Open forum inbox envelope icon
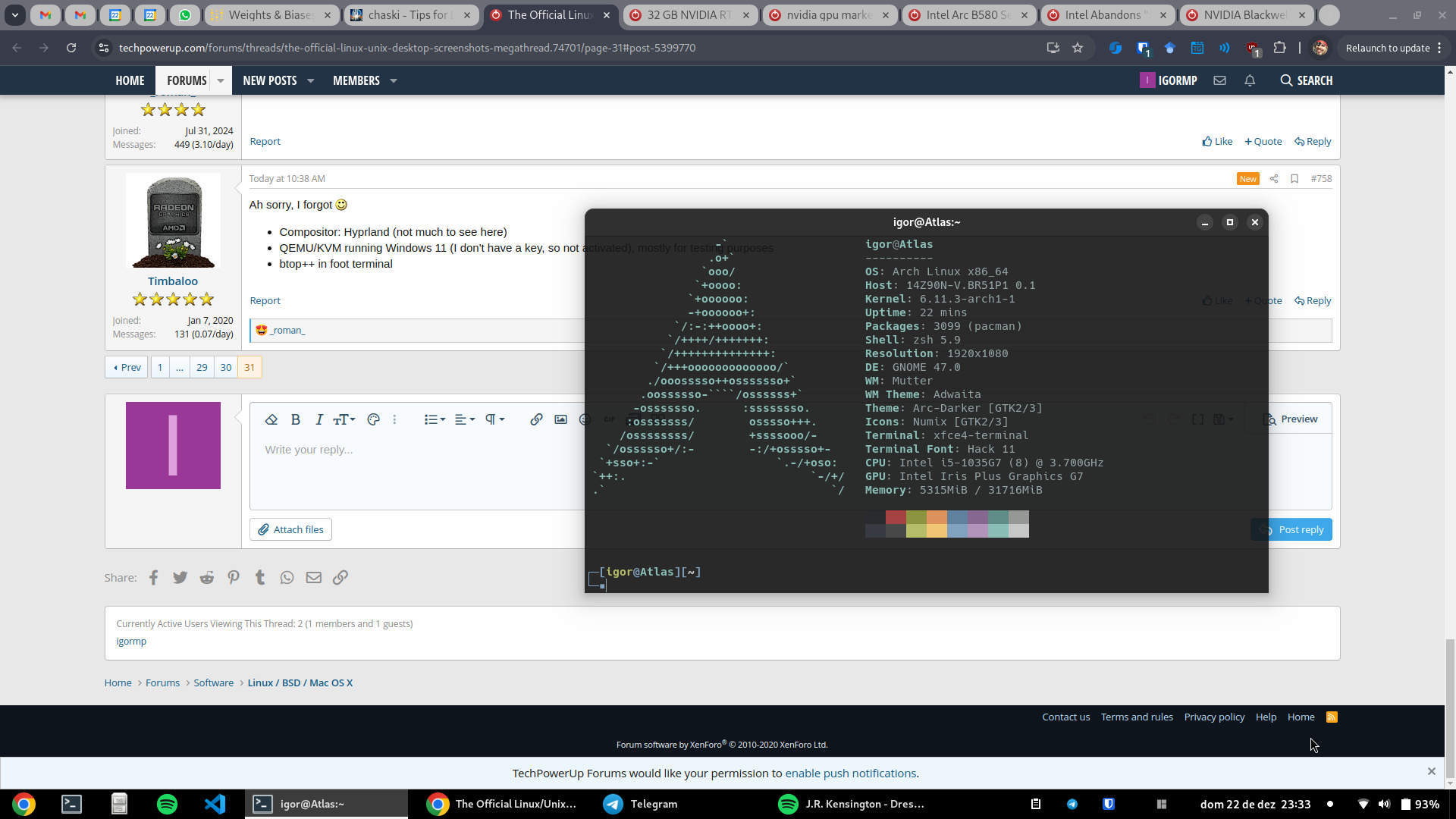 1219,80
